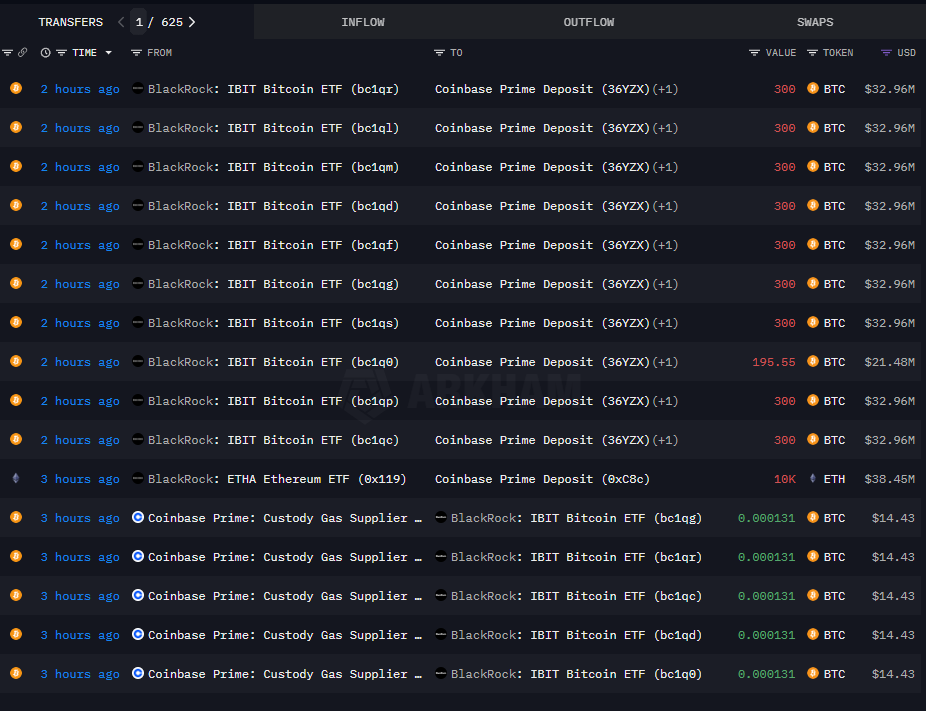This screenshot has width=926, height=711.
Task: Click the 10K value in the ETH row
Action: point(785,479)
